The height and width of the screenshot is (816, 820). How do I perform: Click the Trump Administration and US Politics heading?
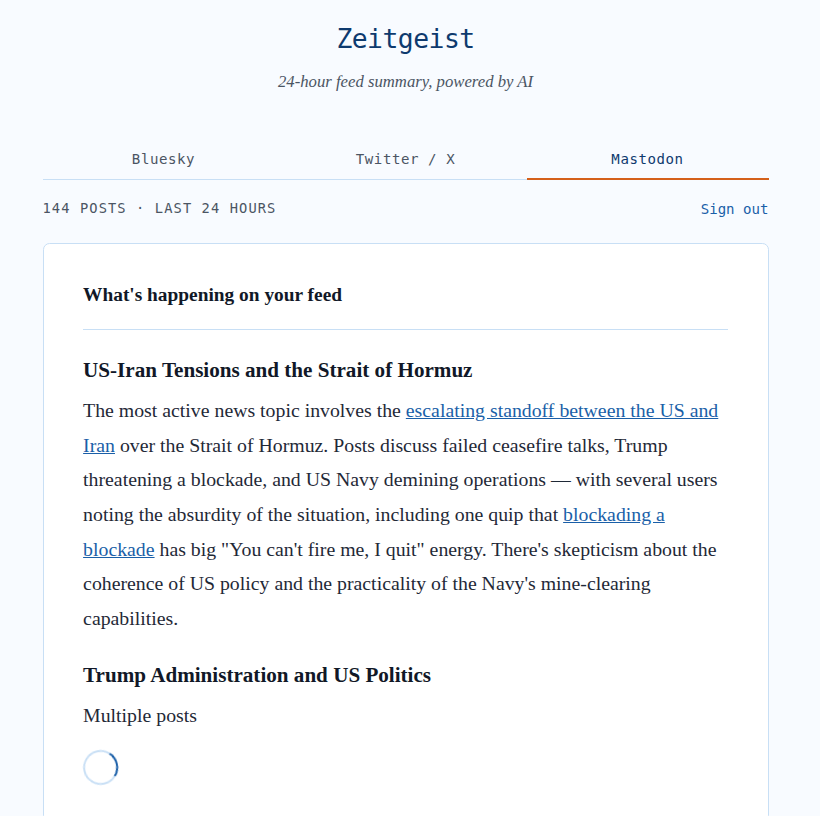pyautogui.click(x=257, y=675)
